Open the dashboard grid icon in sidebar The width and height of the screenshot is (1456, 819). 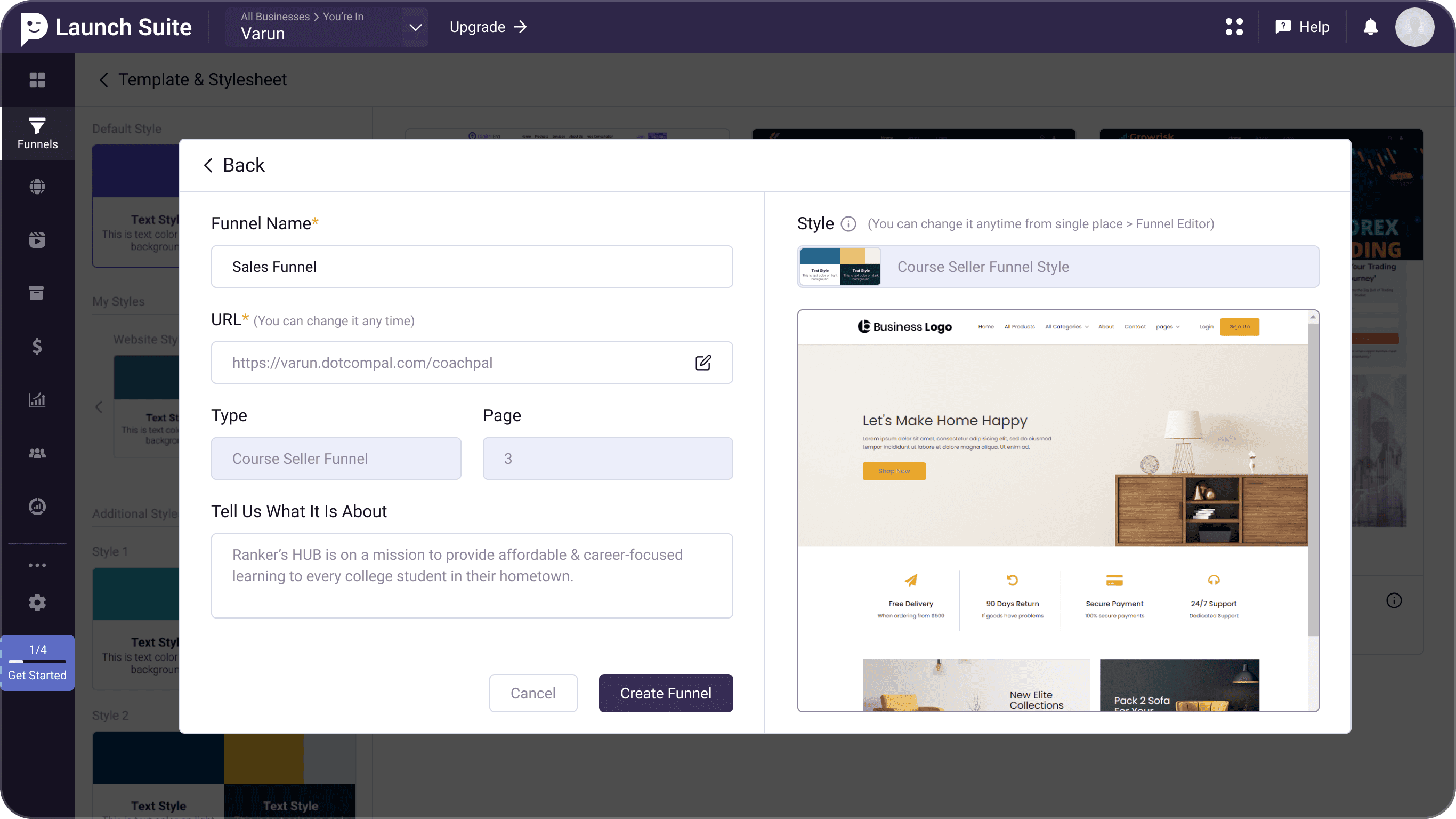pyautogui.click(x=37, y=80)
